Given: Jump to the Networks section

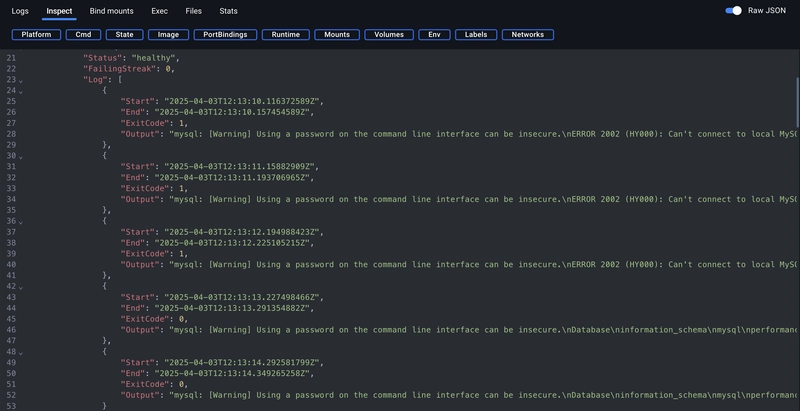Looking at the screenshot, I should [528, 35].
